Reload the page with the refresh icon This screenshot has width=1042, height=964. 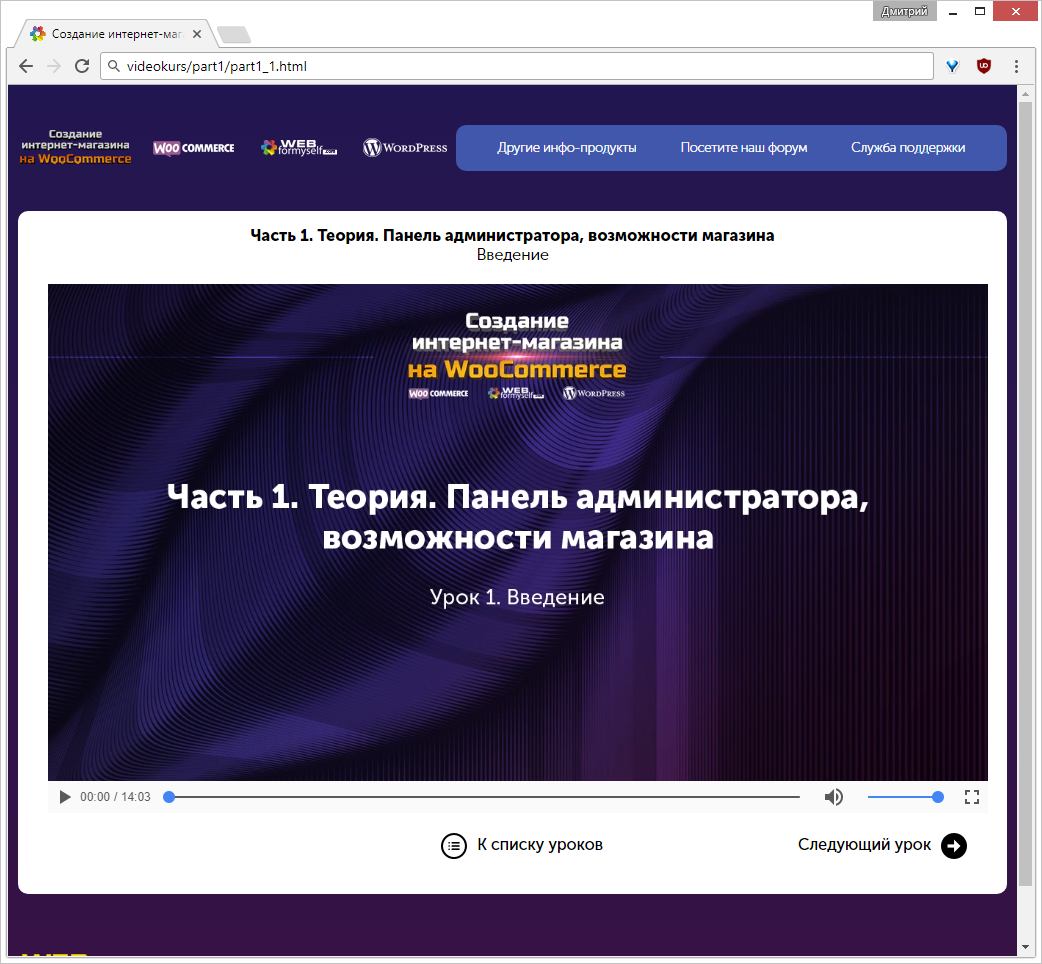(x=82, y=66)
